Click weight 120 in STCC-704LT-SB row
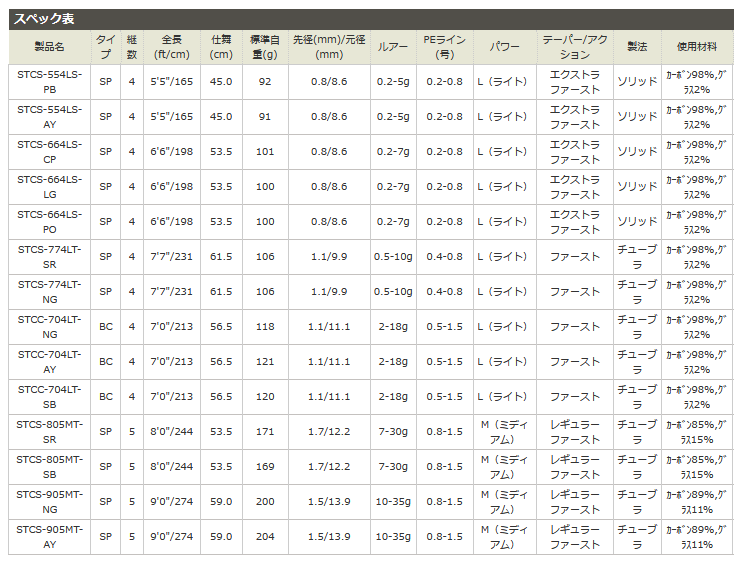Screen dimensions: 743x562 click(265, 397)
